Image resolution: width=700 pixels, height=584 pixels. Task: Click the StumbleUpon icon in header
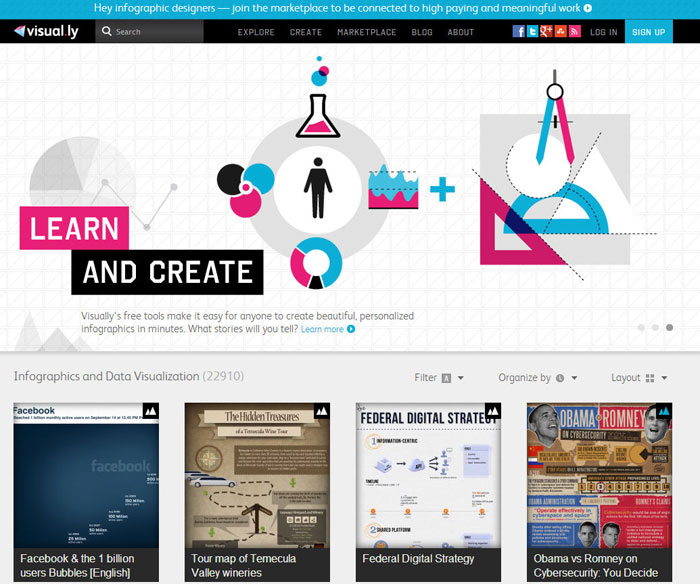tap(560, 32)
